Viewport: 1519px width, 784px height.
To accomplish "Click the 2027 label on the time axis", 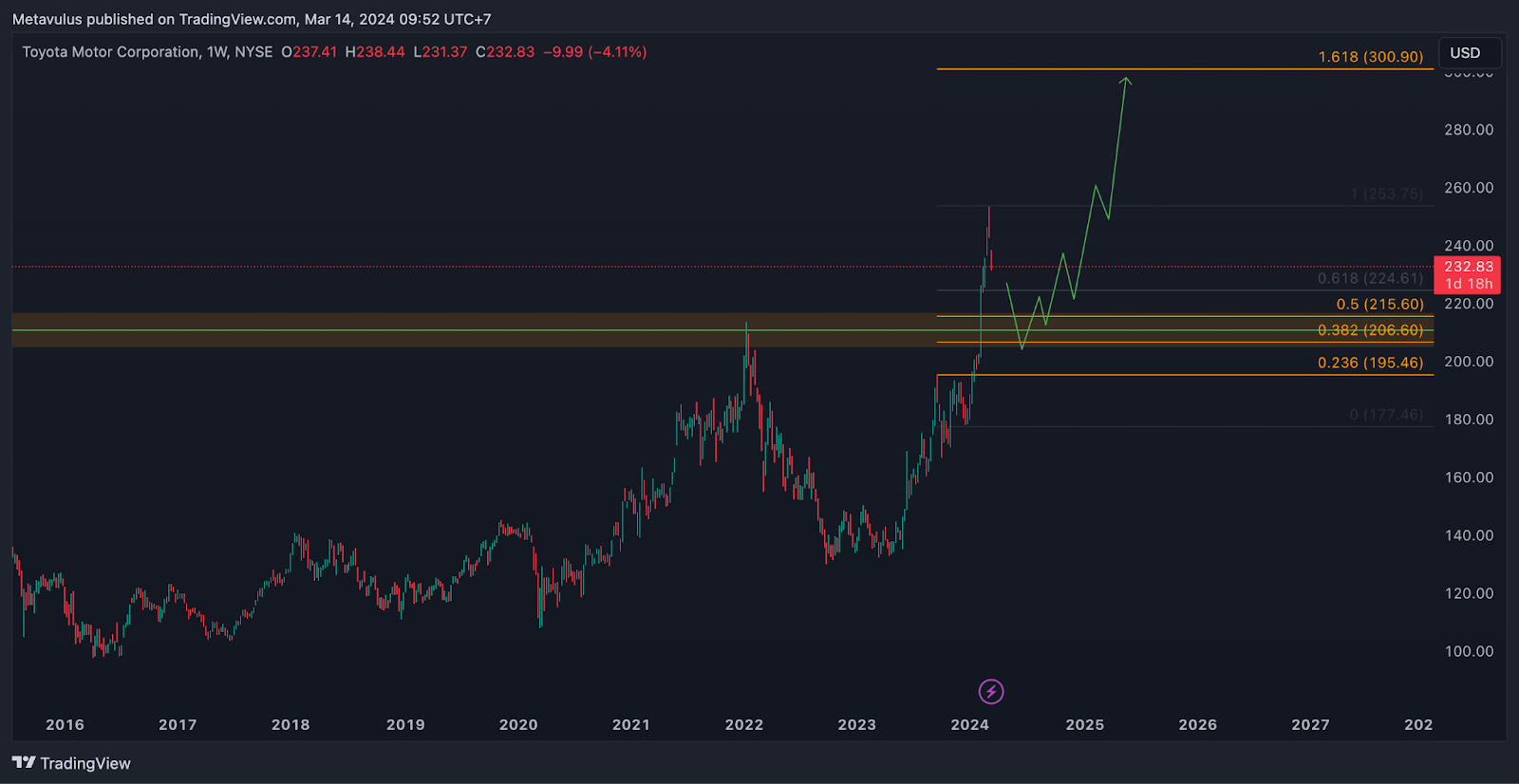I will (x=1311, y=725).
